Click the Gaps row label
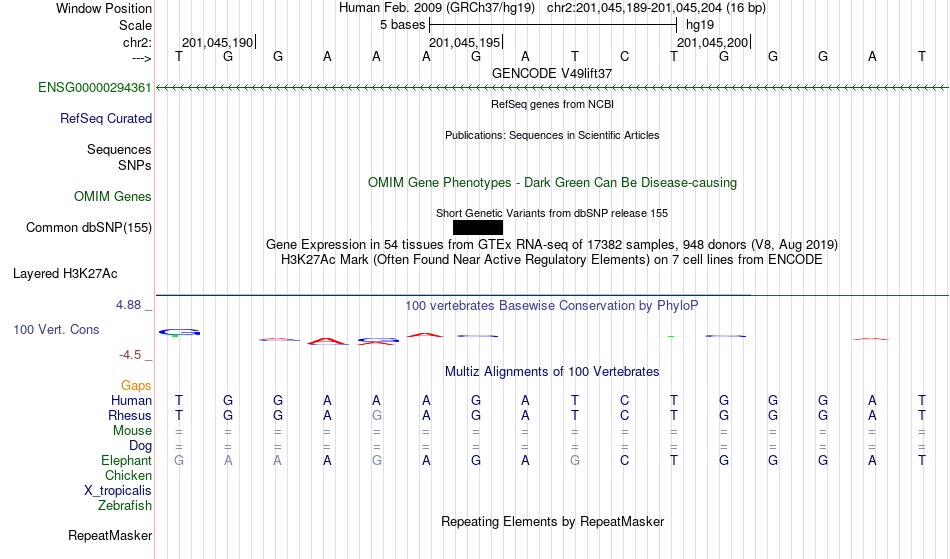Screen dimensions: 950x559 [x=136, y=386]
